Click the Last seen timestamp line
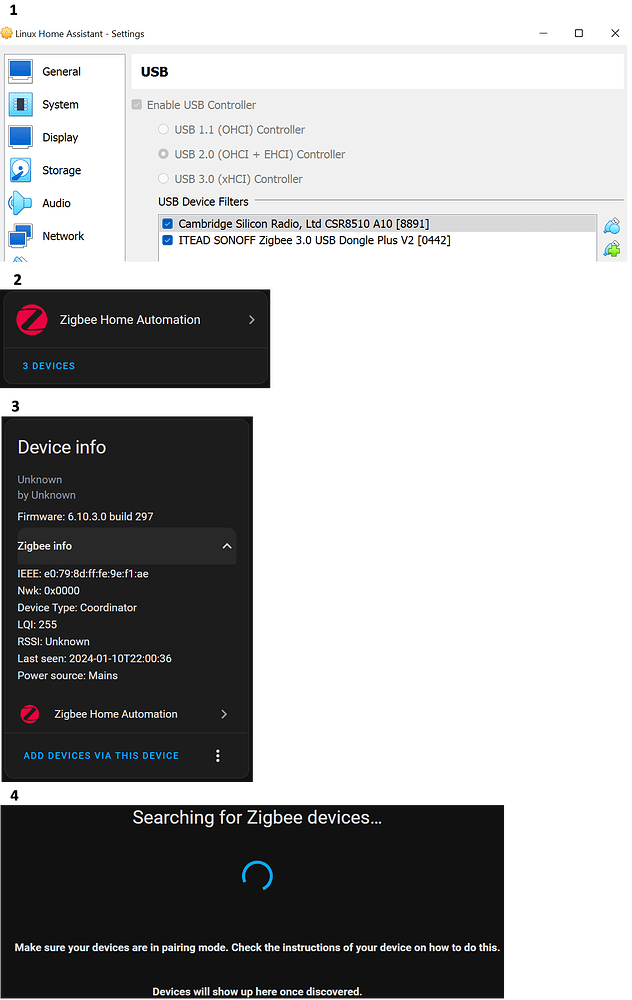Screen dimensions: 632x1000 tap(94, 658)
